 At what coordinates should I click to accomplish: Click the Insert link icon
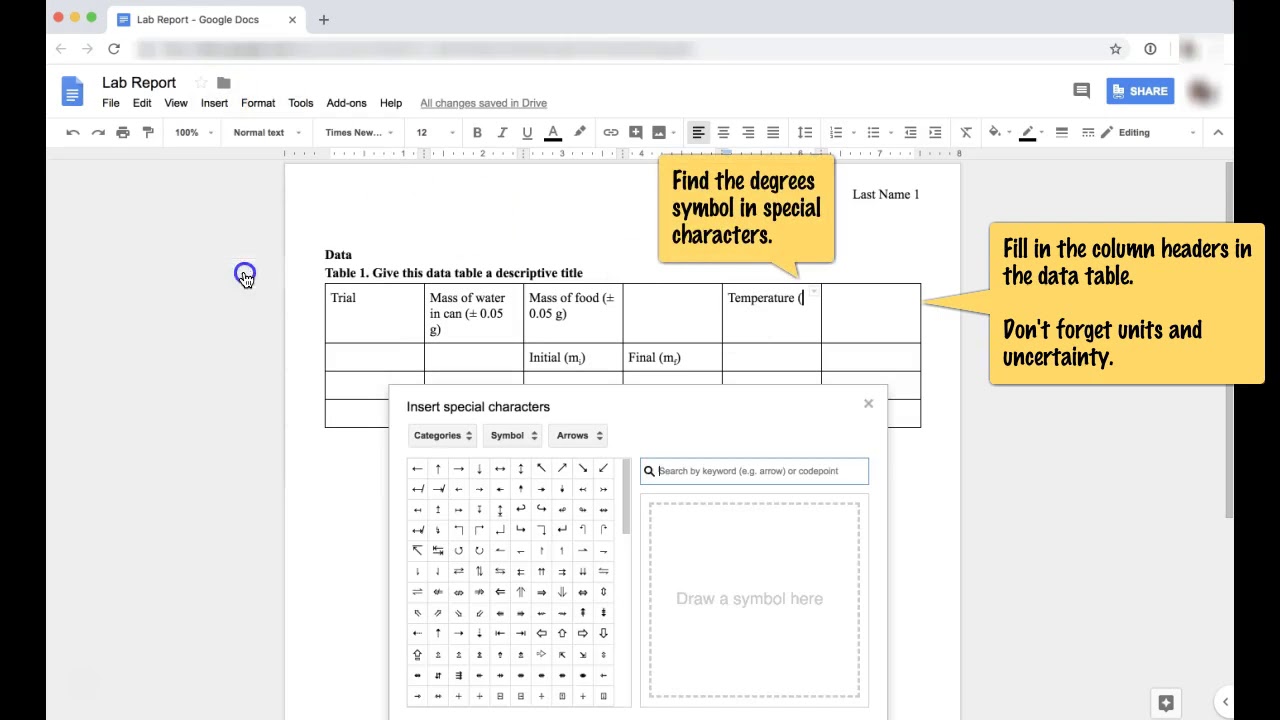tap(611, 132)
